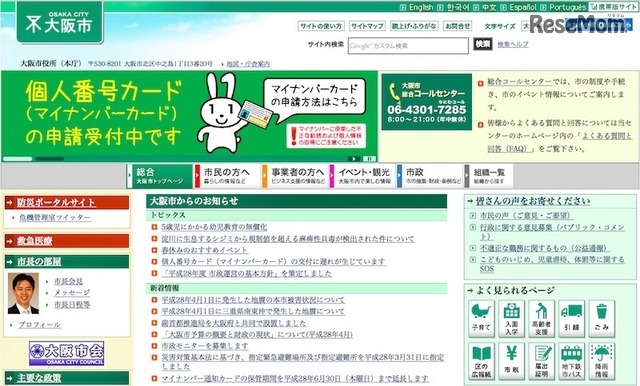
Task: Click the 読上げ・ふりがな button
Action: [414, 26]
